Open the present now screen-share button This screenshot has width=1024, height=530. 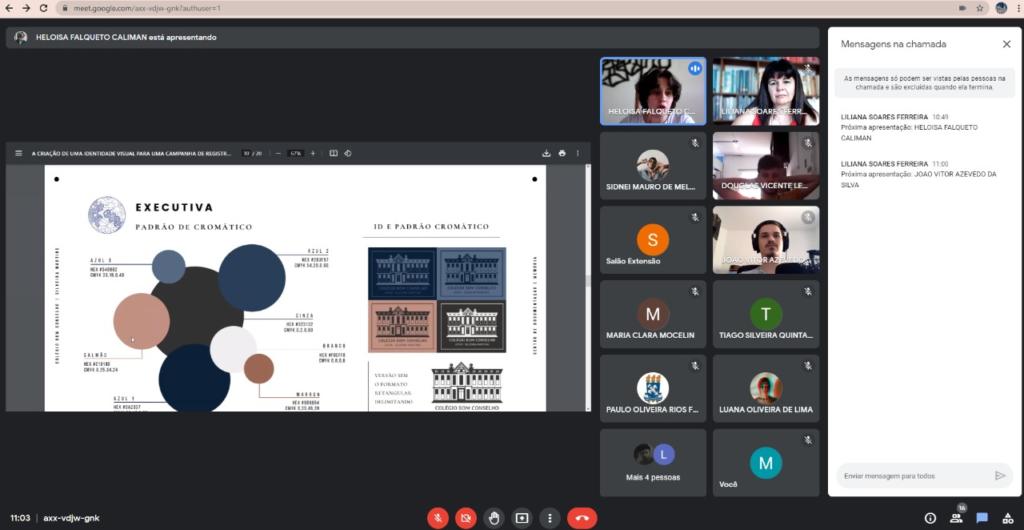(521, 518)
